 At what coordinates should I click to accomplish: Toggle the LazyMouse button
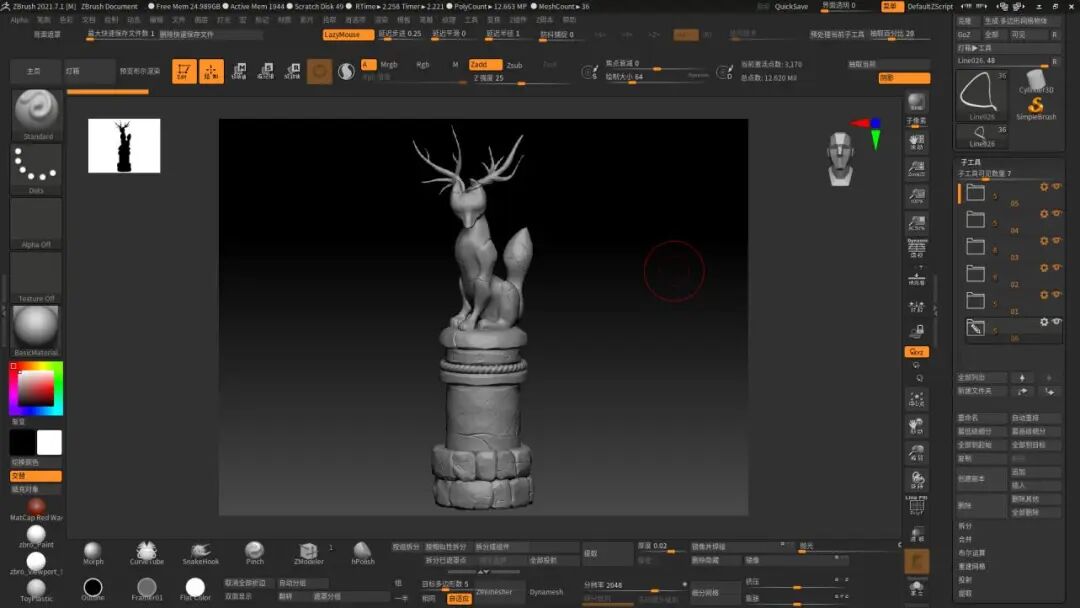[347, 34]
